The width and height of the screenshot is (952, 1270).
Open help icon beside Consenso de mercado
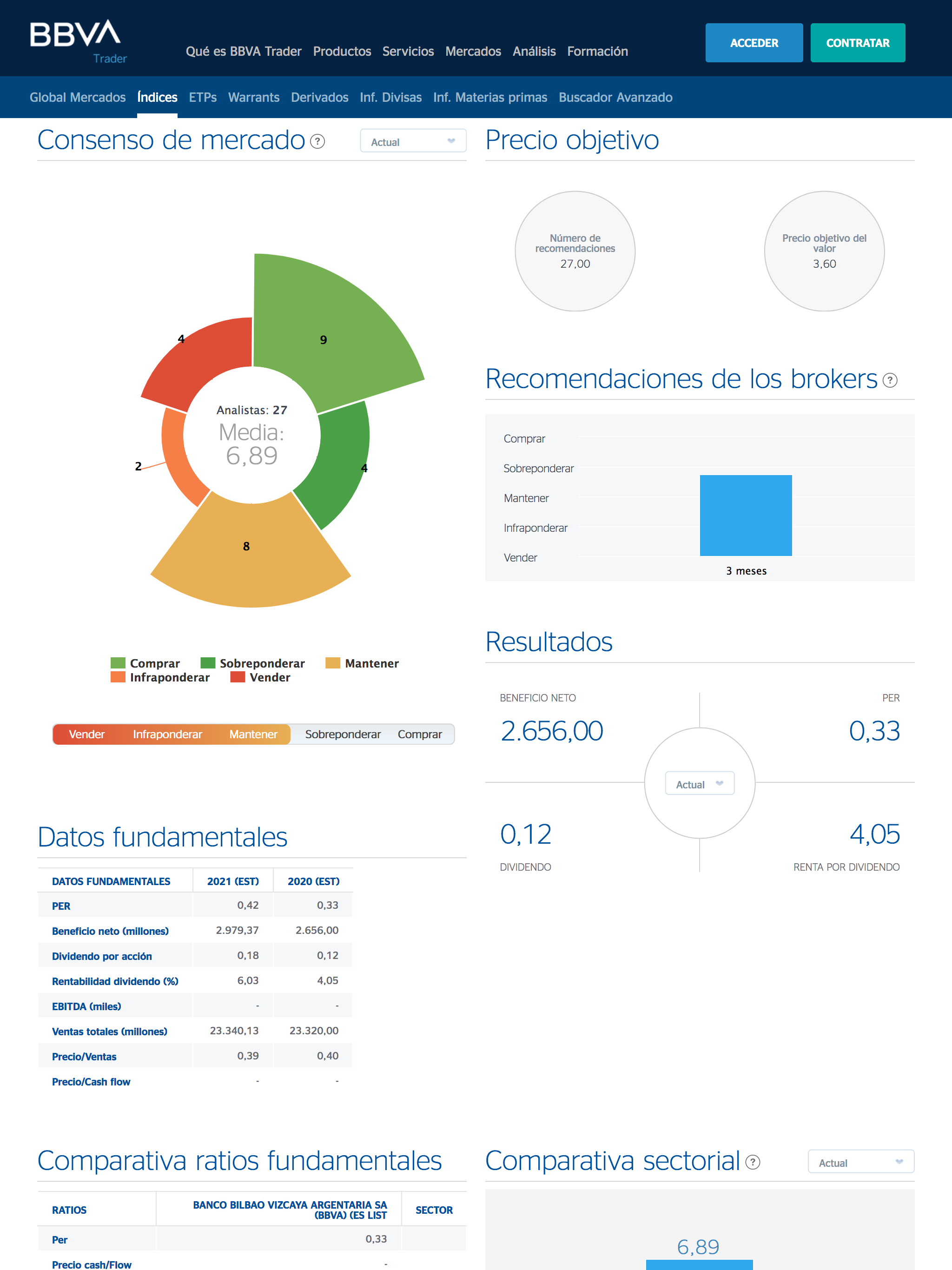coord(317,141)
